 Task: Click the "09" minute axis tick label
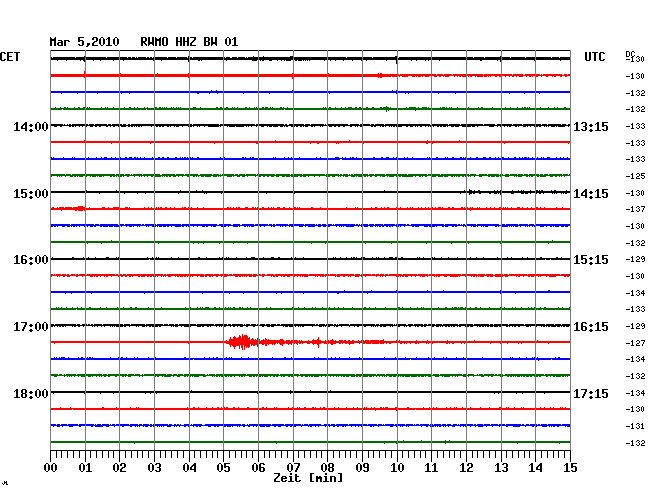point(362,468)
